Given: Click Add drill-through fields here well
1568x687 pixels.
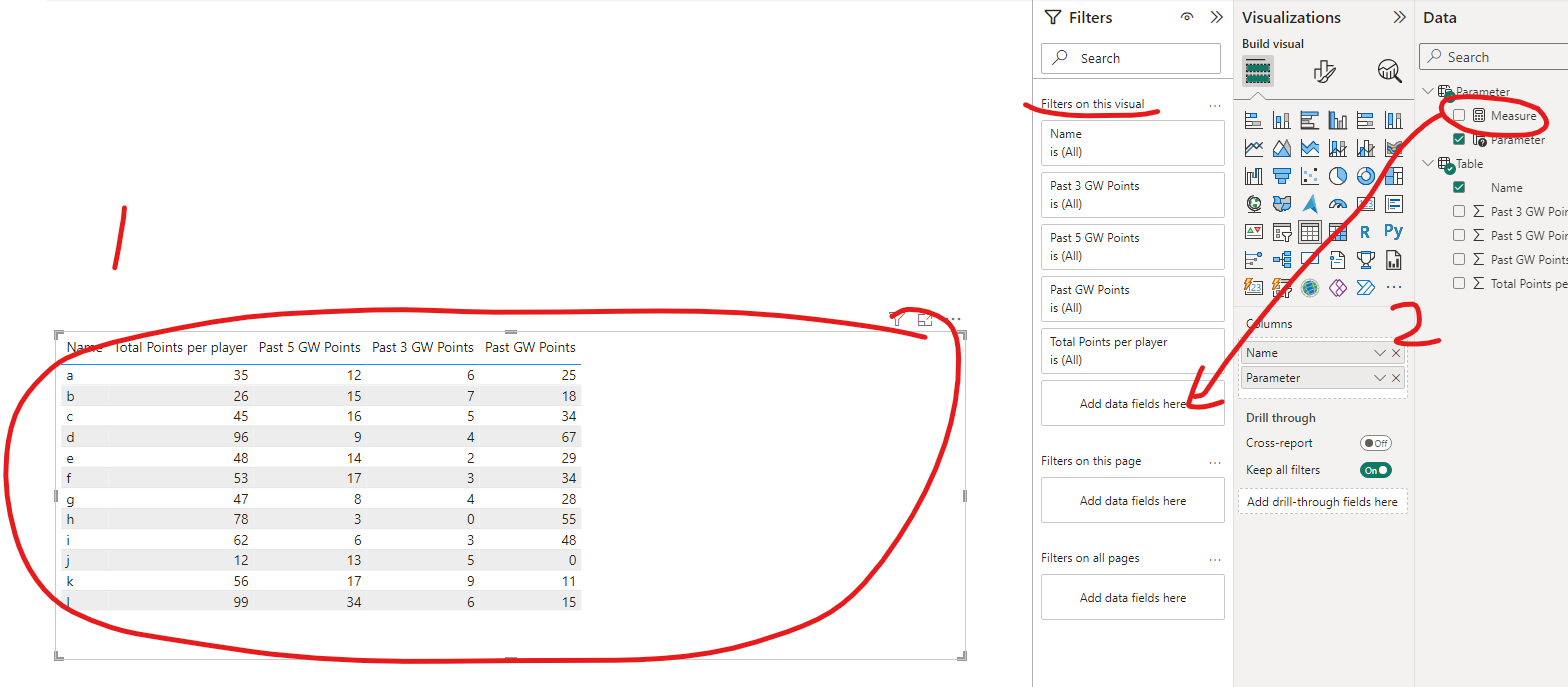Looking at the screenshot, I should pos(1322,502).
